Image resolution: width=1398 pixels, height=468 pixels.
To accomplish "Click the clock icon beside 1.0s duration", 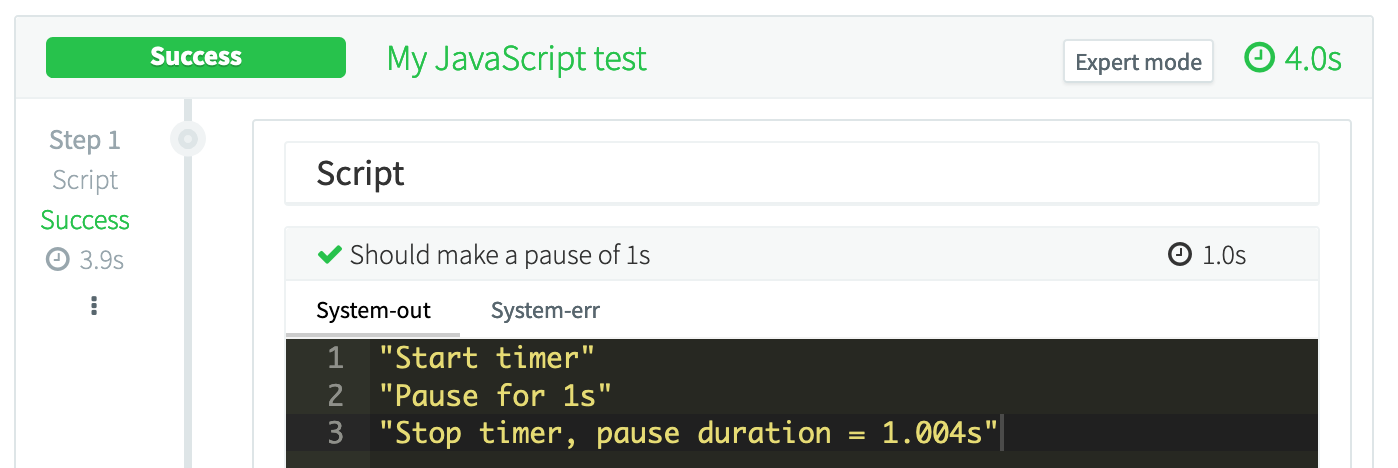I will pyautogui.click(x=1180, y=255).
